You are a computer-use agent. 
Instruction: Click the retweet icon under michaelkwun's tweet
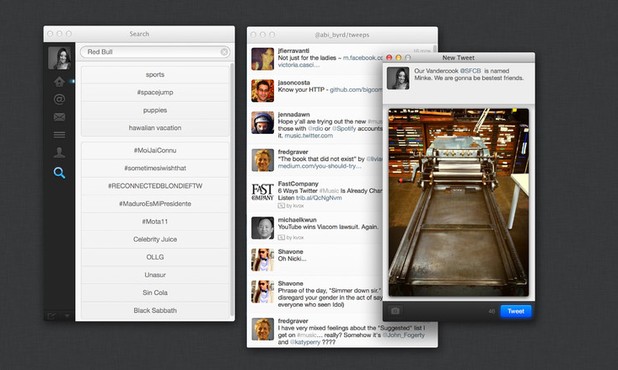click(x=281, y=237)
